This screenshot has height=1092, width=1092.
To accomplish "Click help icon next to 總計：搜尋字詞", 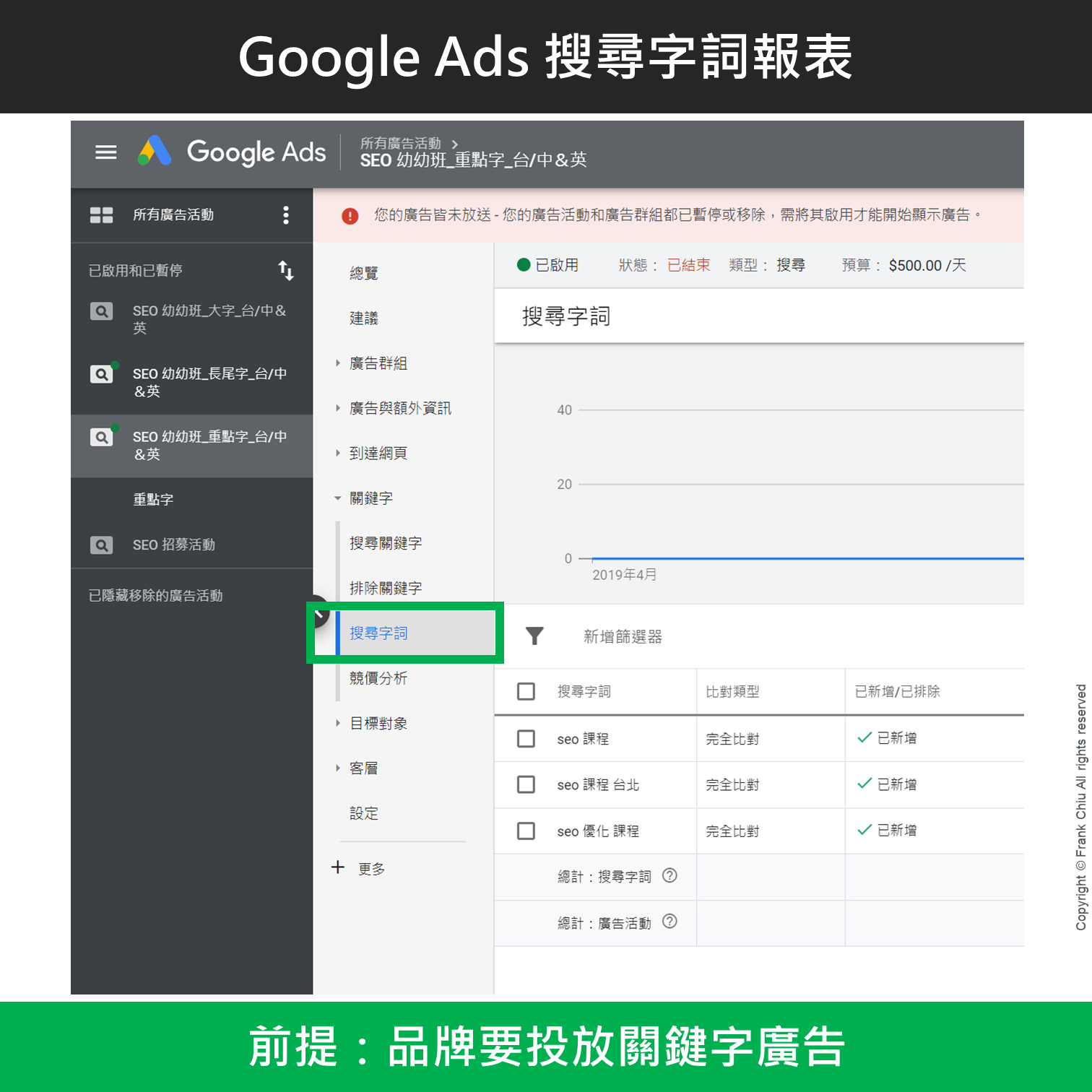I will pyautogui.click(x=669, y=876).
